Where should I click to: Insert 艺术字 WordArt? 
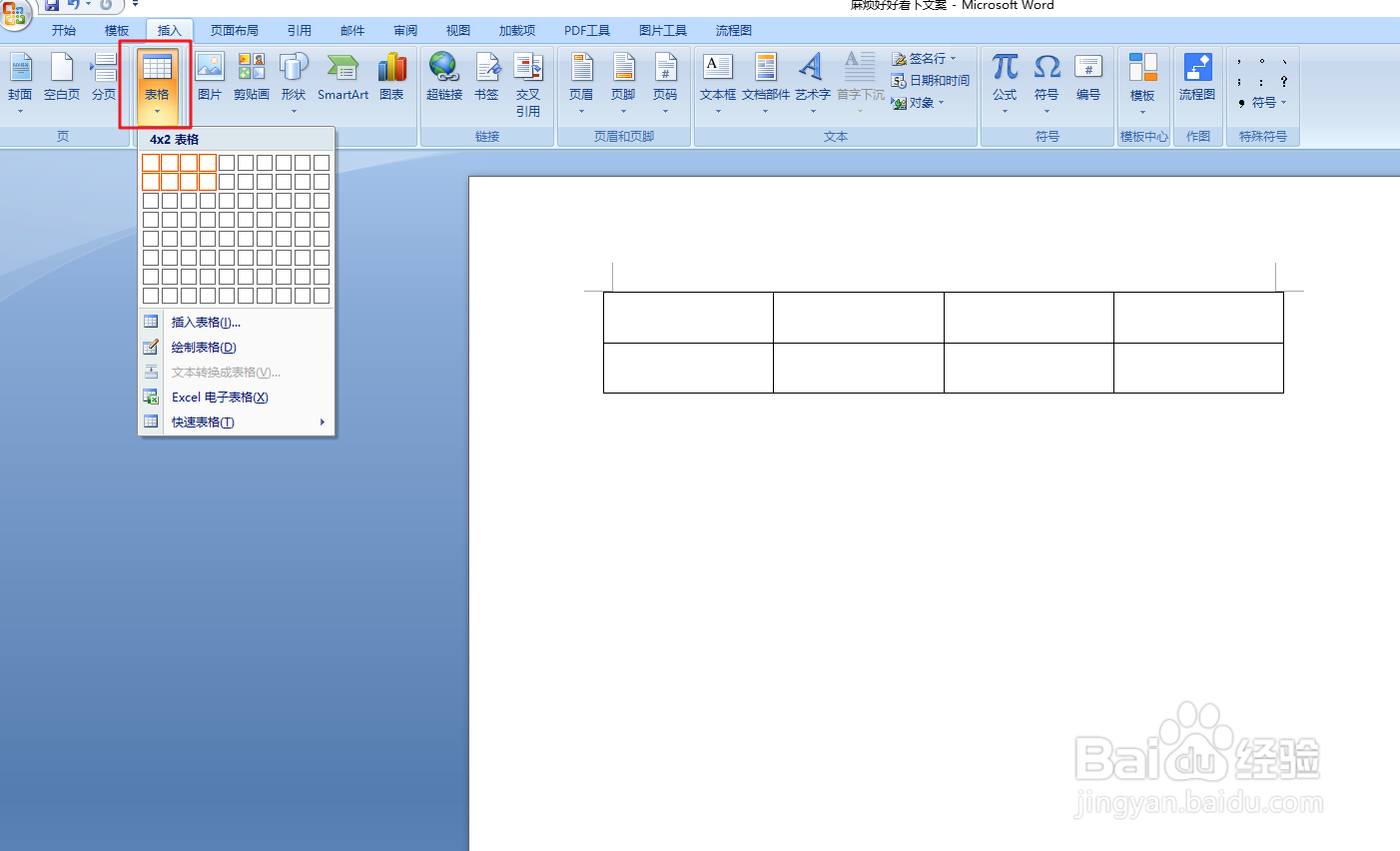[x=813, y=82]
